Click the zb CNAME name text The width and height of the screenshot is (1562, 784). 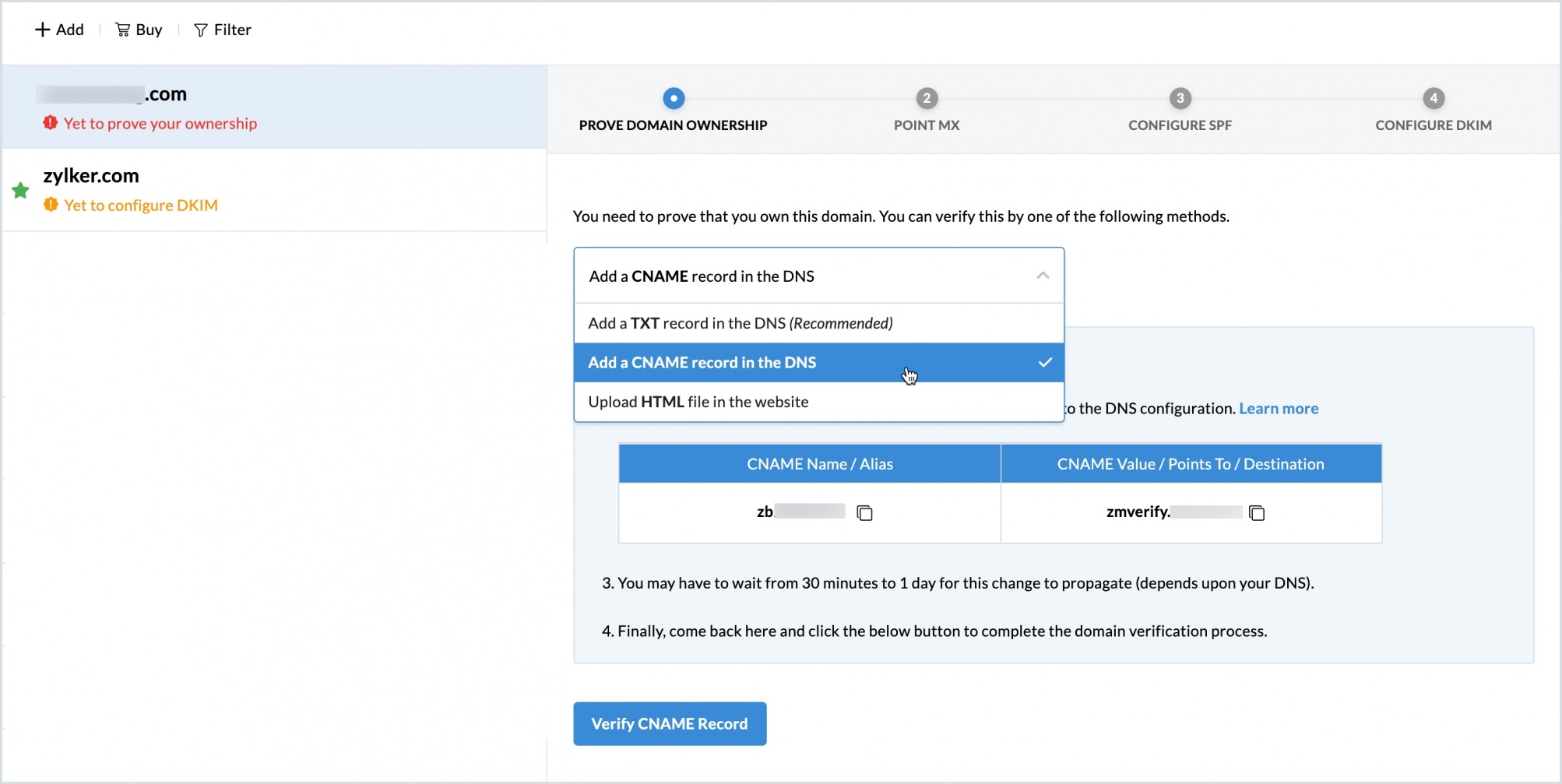(800, 512)
